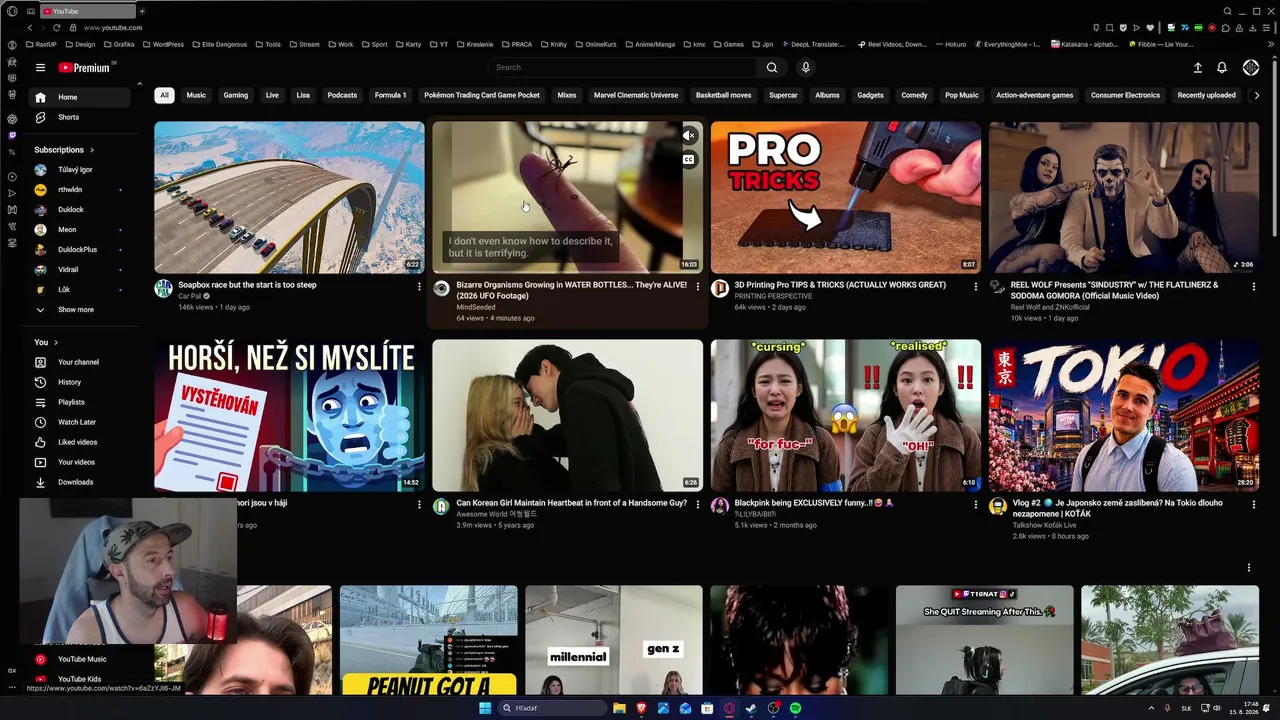The width and height of the screenshot is (1280, 720).
Task: Show more subscriptions in the sidebar
Action: coord(76,310)
